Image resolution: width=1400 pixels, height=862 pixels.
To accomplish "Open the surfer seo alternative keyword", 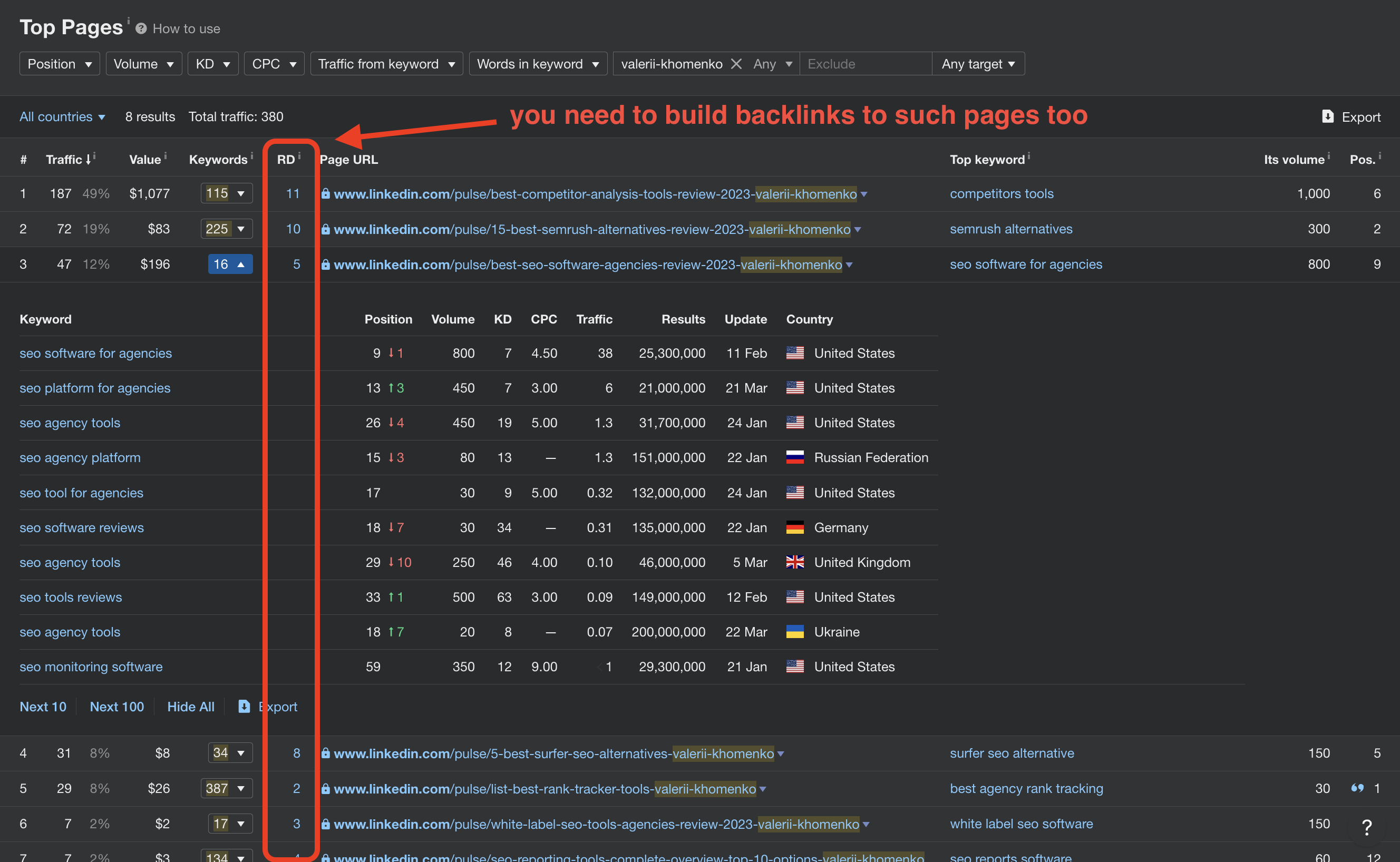I will coord(1012,753).
